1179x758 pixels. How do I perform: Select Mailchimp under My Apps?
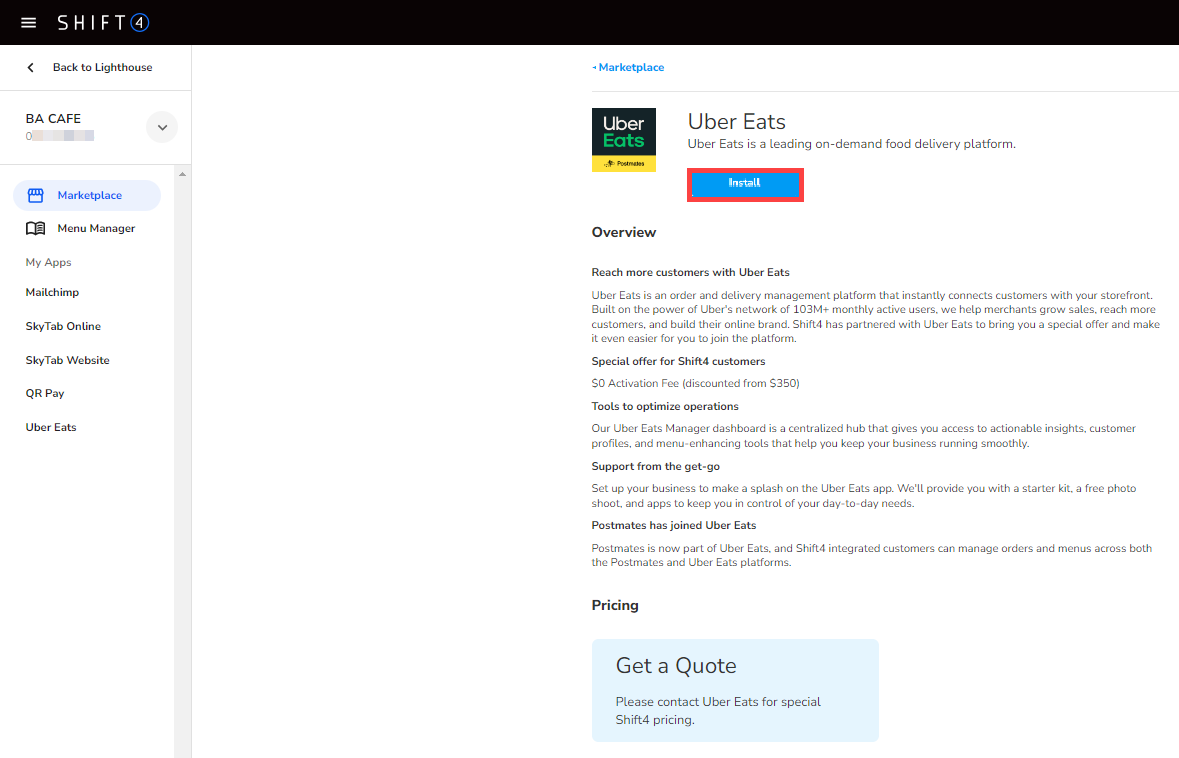[x=52, y=292]
